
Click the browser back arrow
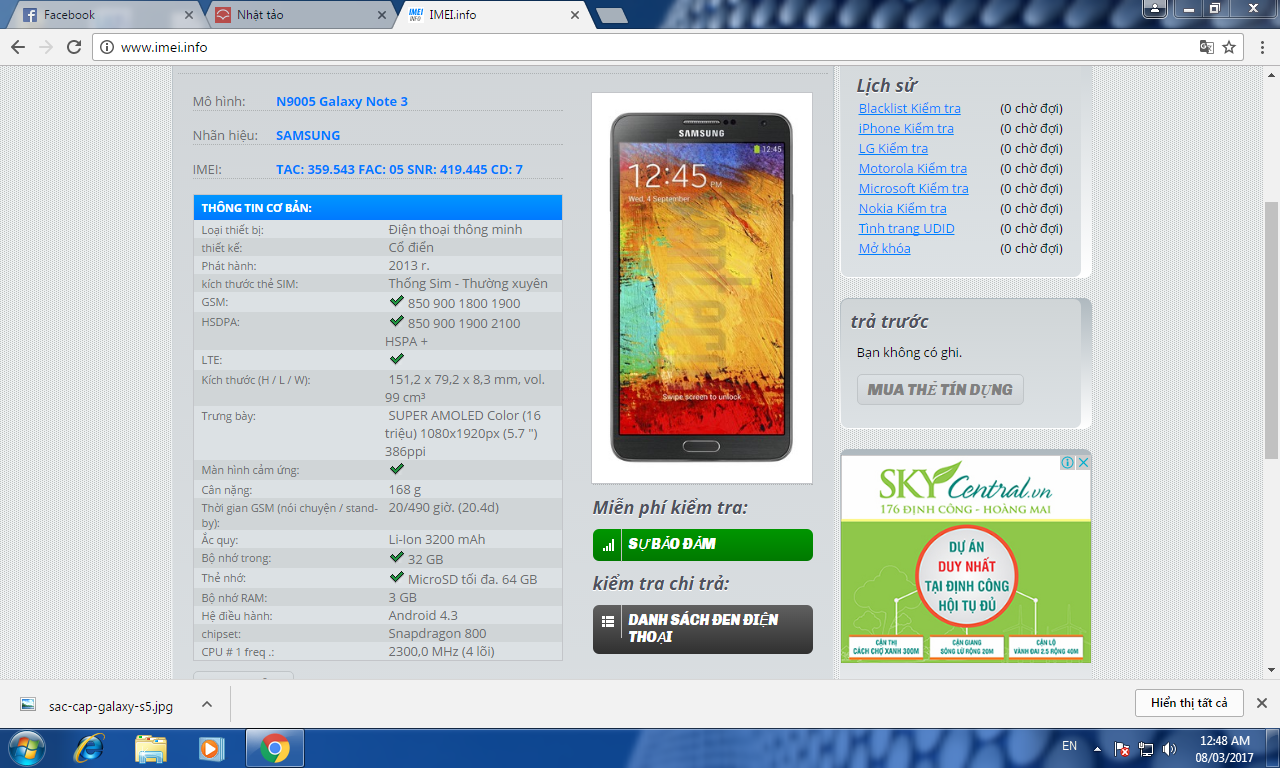click(x=18, y=47)
